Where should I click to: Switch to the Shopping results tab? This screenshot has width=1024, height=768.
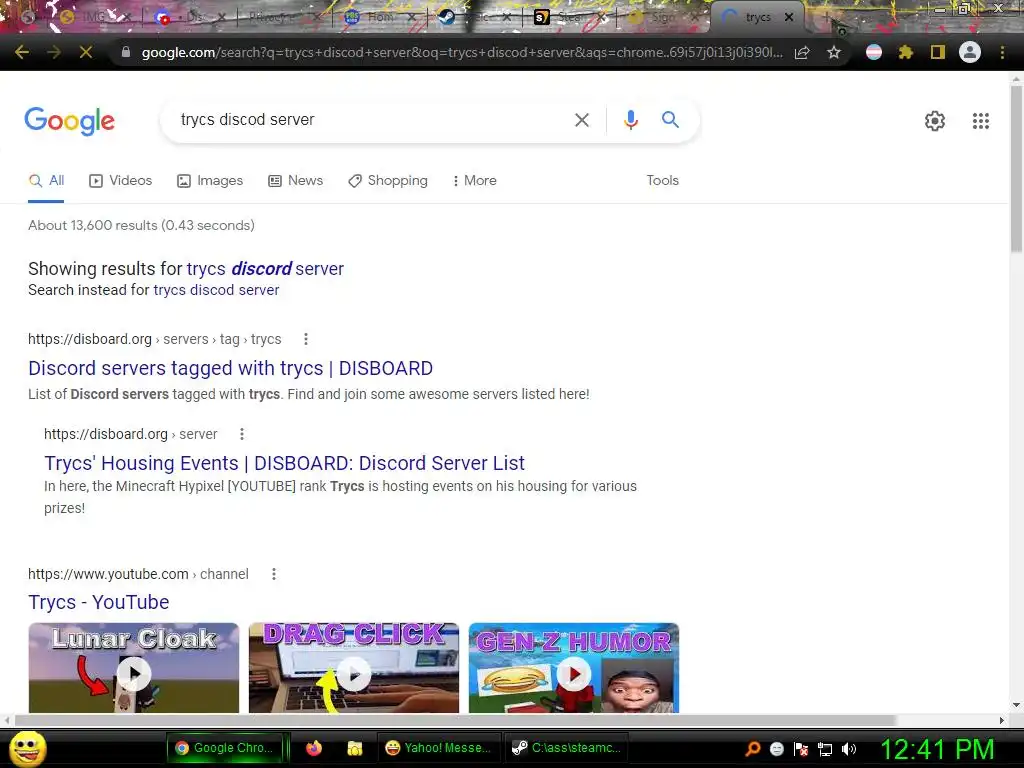coord(388,180)
